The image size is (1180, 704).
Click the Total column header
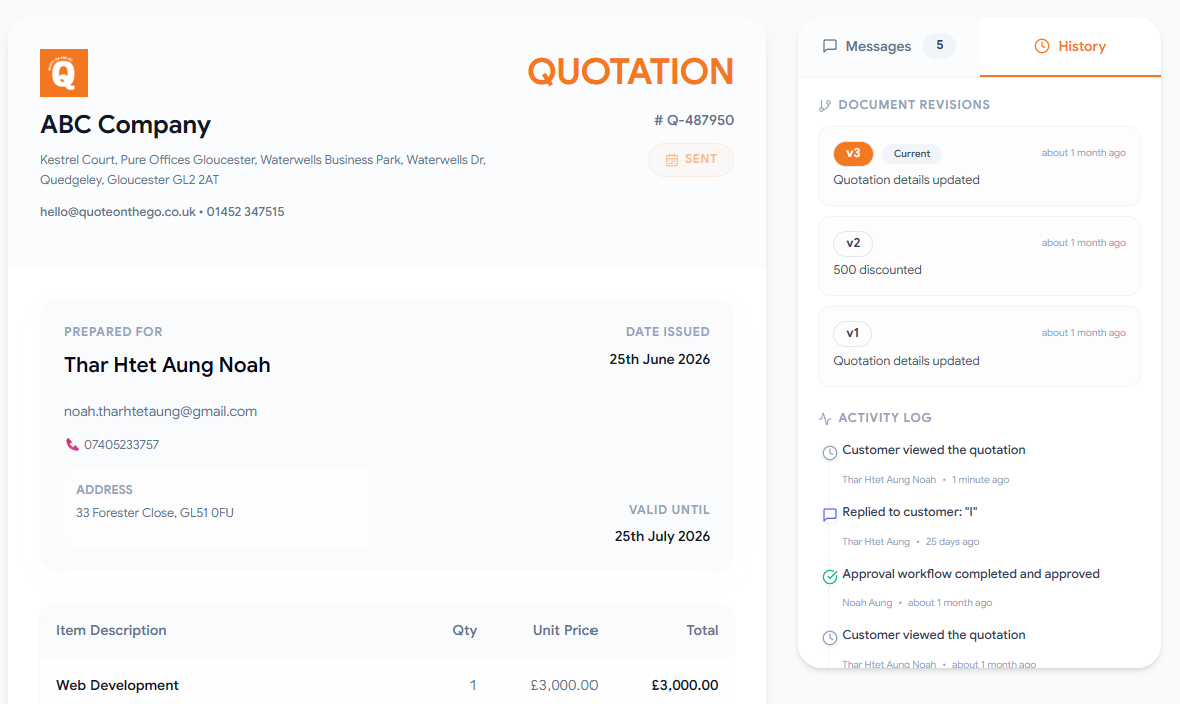[702, 630]
